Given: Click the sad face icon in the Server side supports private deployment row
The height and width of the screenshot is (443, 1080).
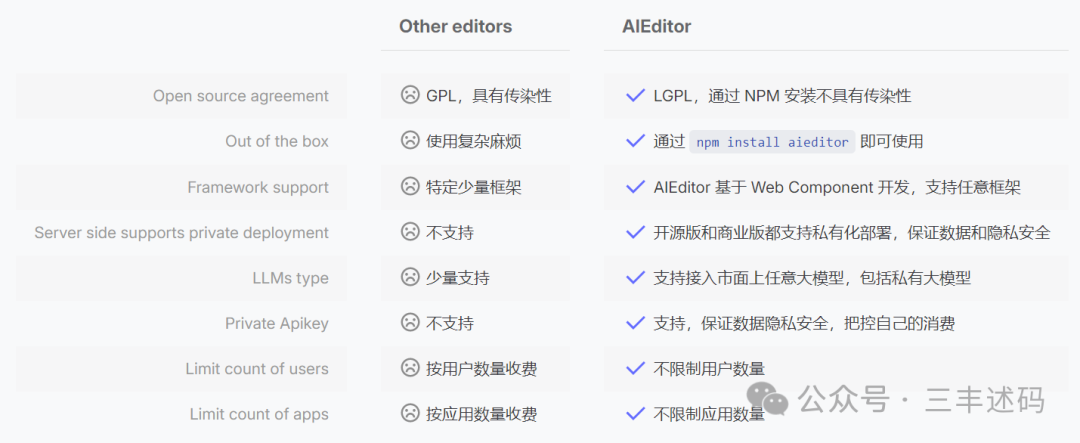Looking at the screenshot, I should (410, 231).
